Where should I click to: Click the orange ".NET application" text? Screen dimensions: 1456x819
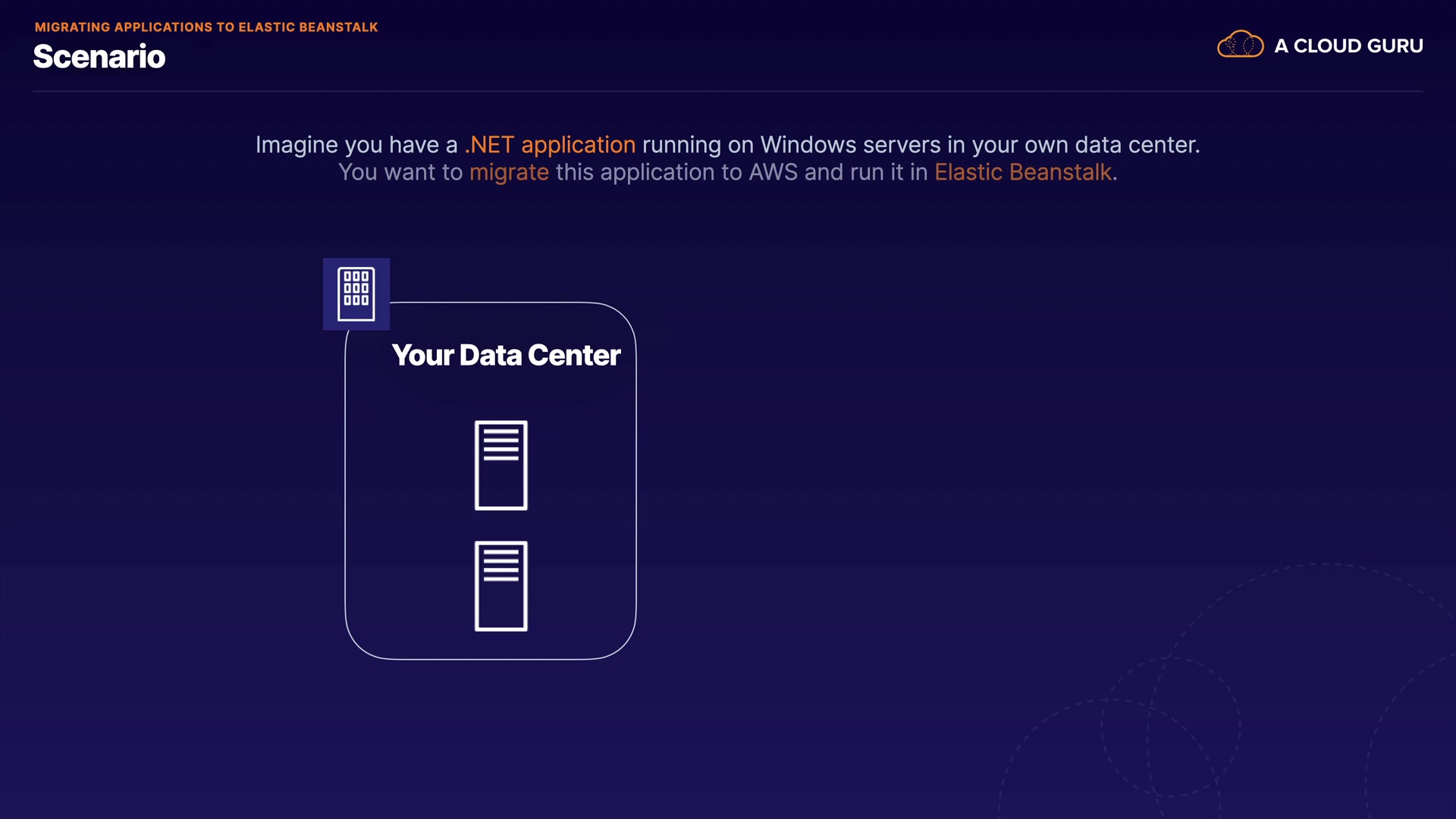pyautogui.click(x=550, y=145)
